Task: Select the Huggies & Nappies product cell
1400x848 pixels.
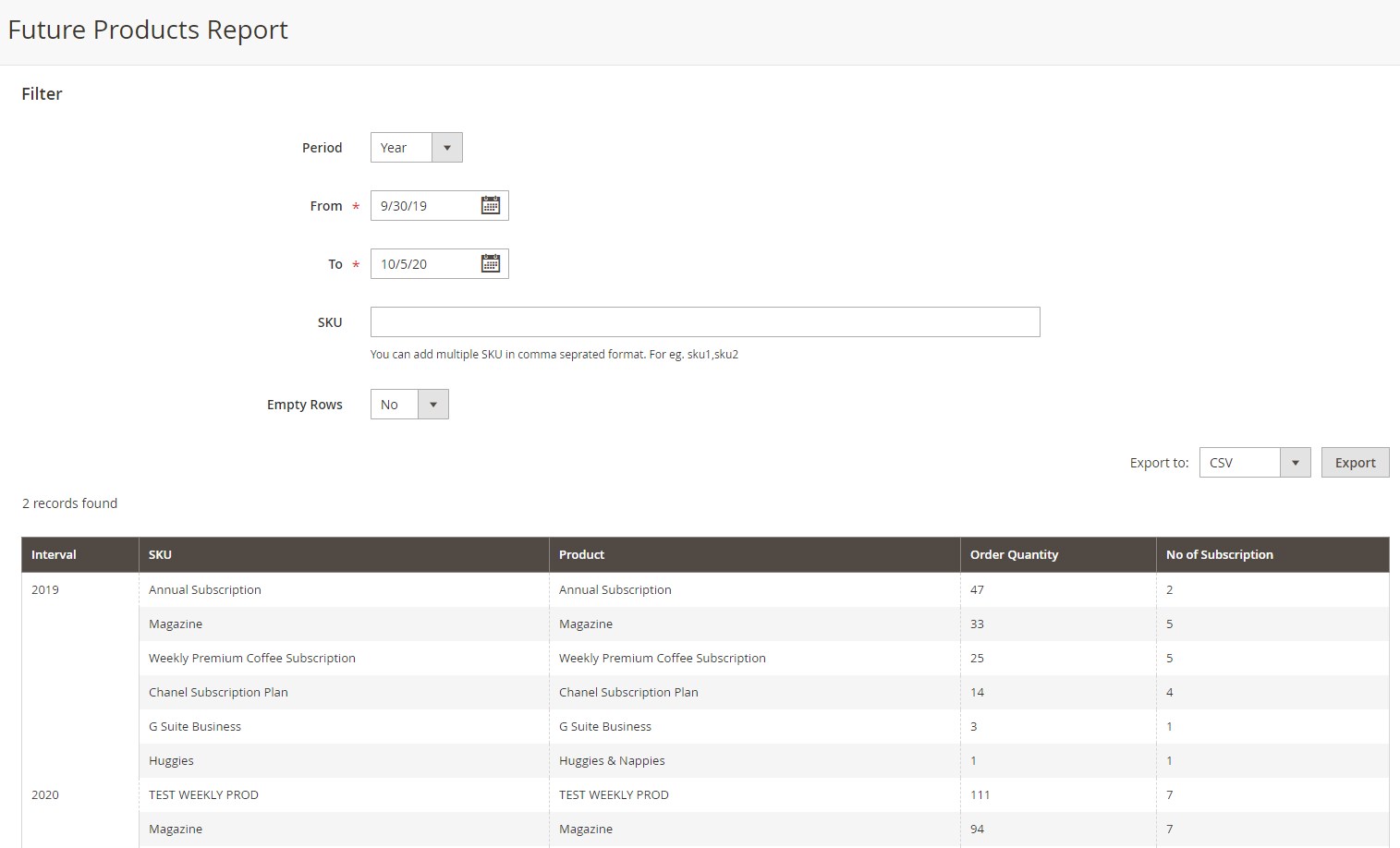Action: click(612, 761)
